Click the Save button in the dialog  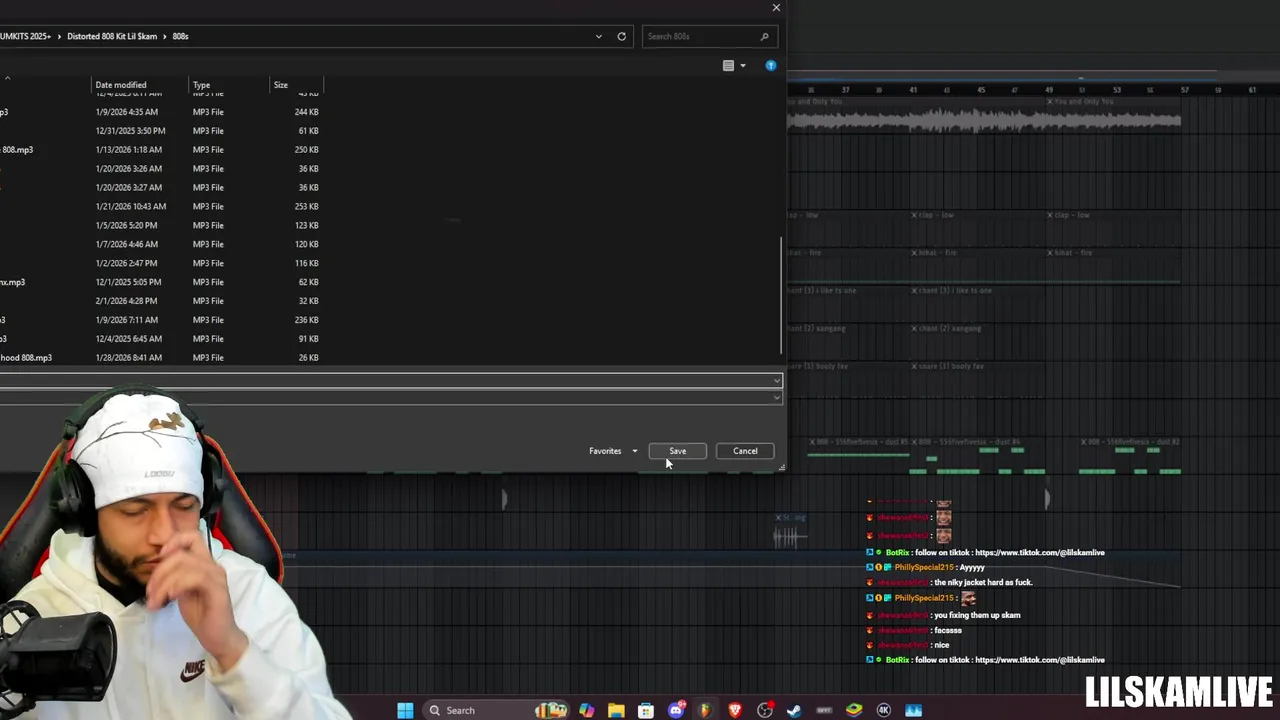(x=677, y=451)
